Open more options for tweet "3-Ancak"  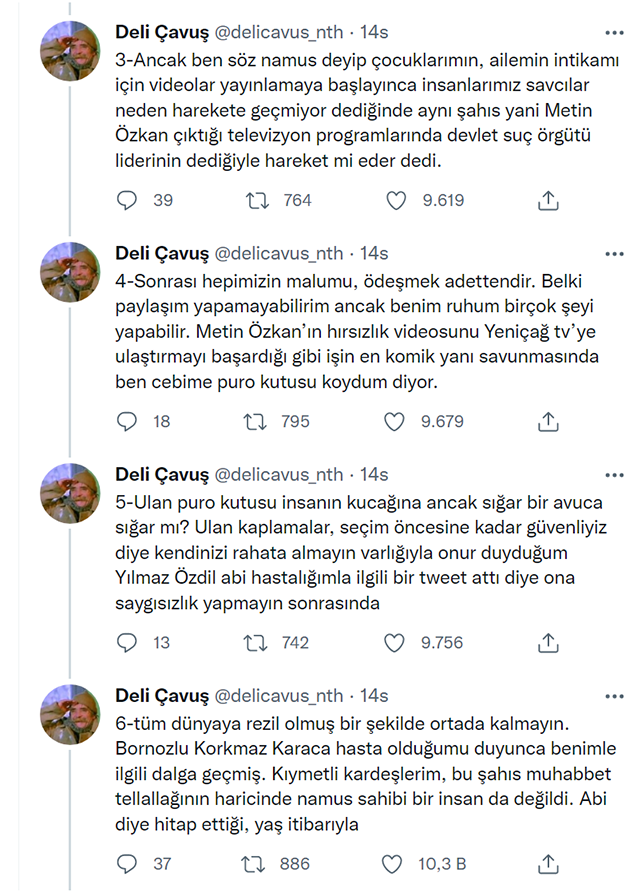pos(612,32)
